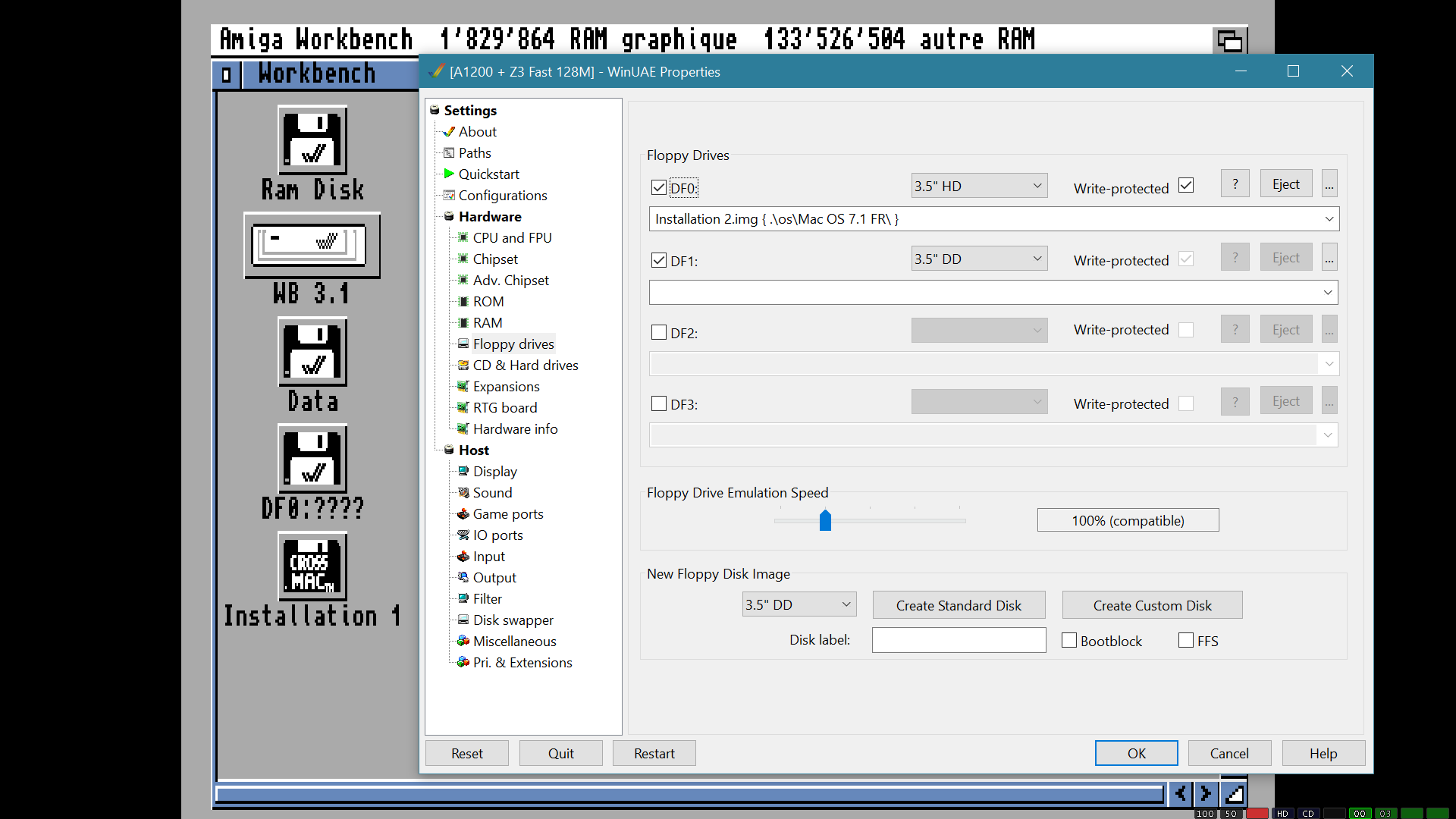Click the CPU and FPU chip icon
Image resolution: width=1456 pixels, height=819 pixels.
click(463, 237)
